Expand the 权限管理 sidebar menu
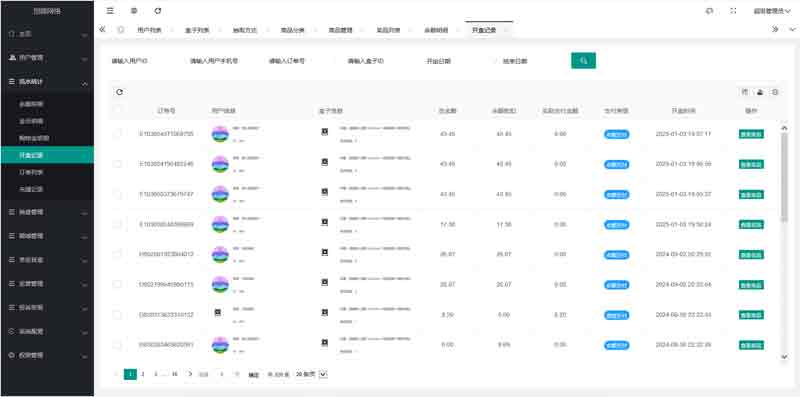 point(47,355)
